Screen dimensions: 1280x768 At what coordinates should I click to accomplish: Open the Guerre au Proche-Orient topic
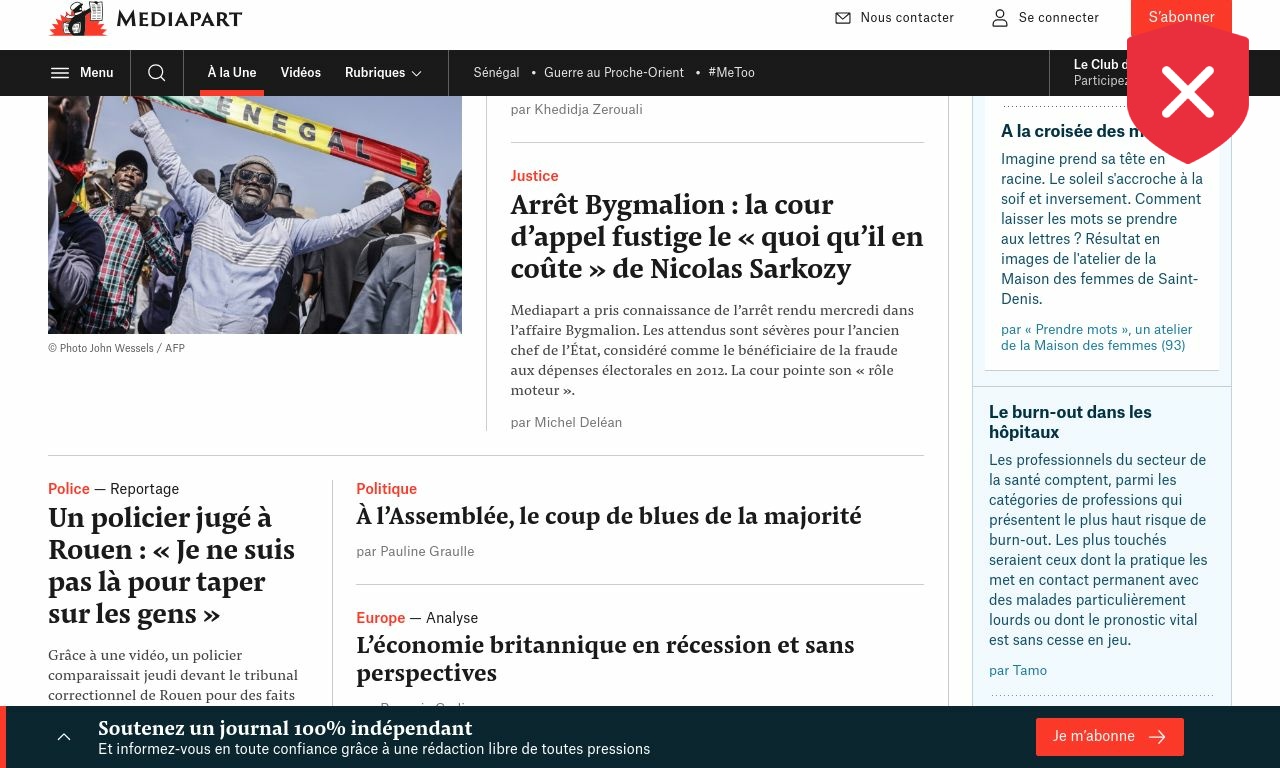click(x=614, y=73)
